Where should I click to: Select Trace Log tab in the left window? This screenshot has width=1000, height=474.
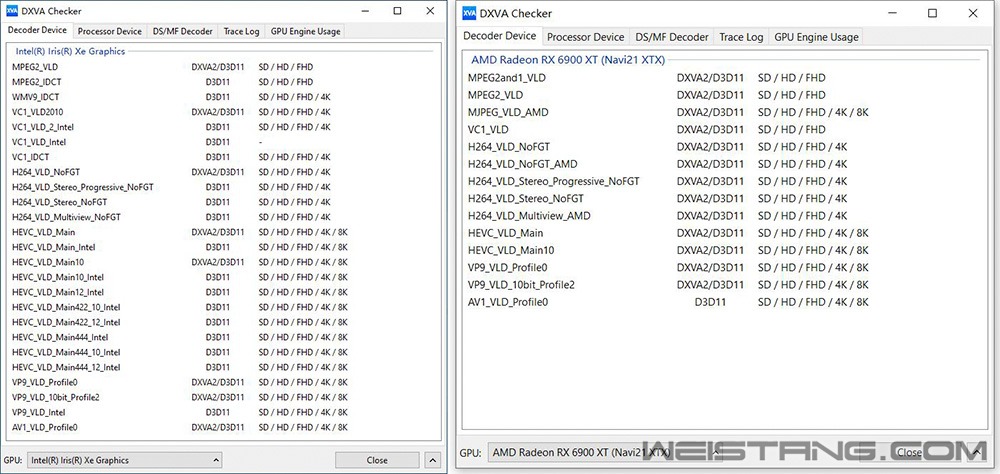click(x=241, y=31)
